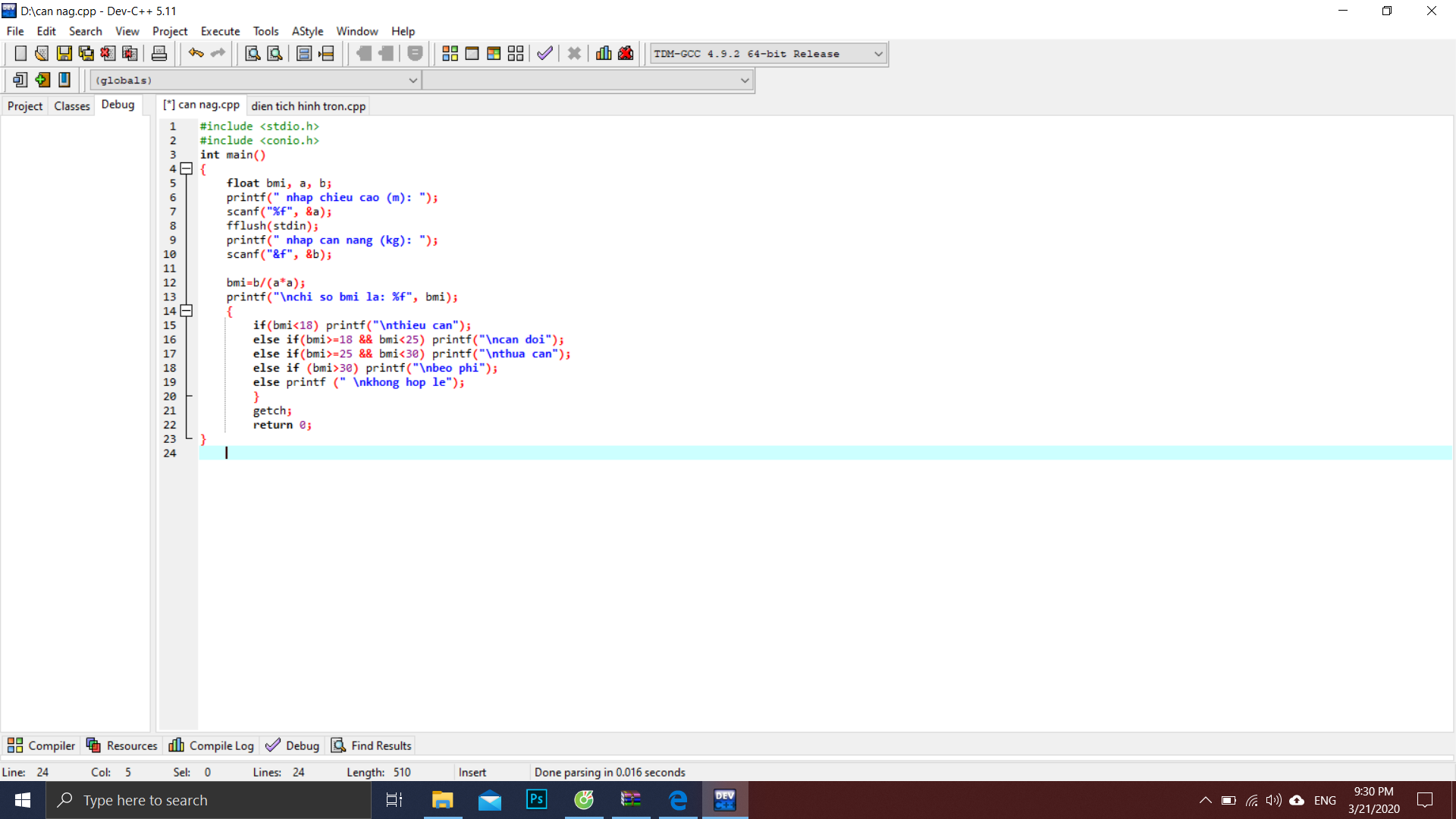The image size is (1456, 819).
Task: Click the Debug checkmark icon
Action: coord(544,53)
